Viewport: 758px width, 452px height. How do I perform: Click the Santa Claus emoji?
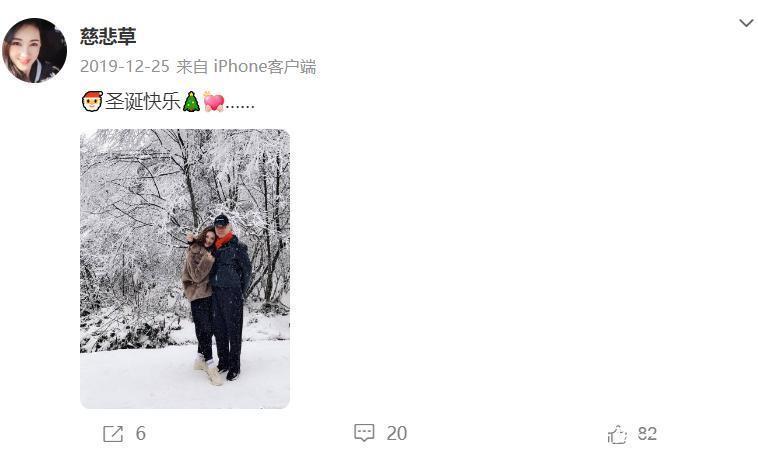[92, 102]
